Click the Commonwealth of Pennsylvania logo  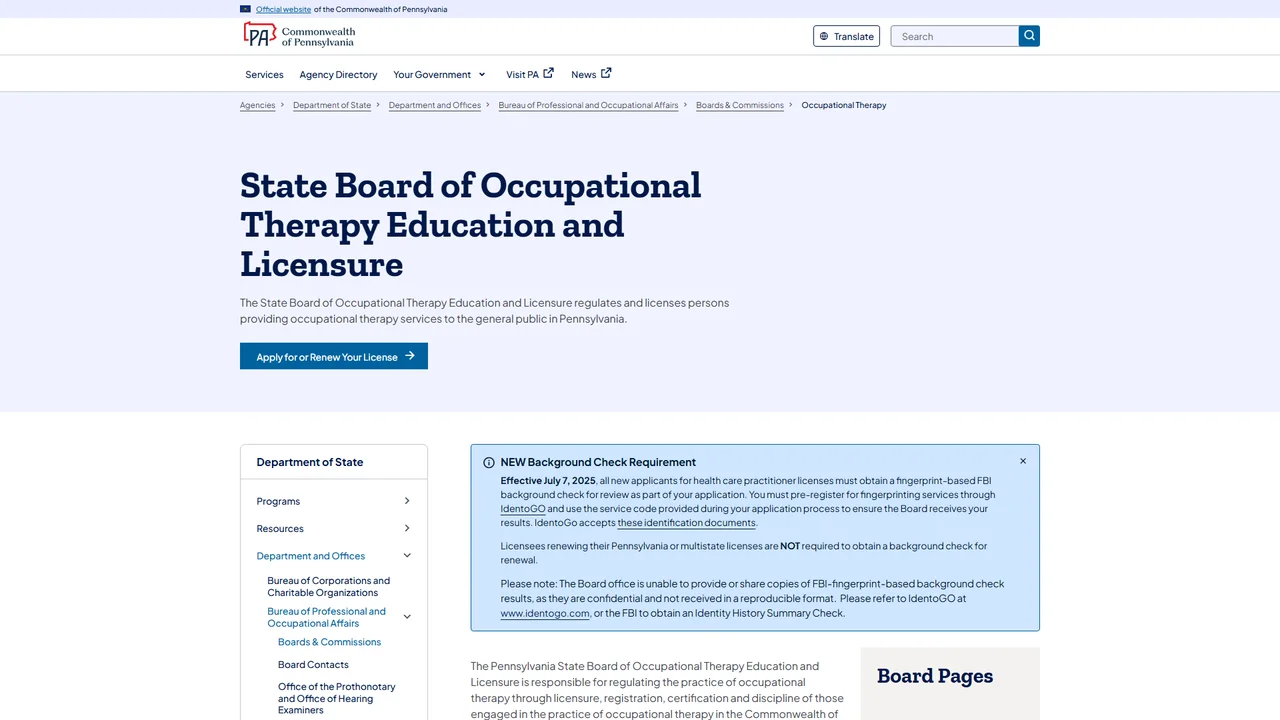coord(299,36)
